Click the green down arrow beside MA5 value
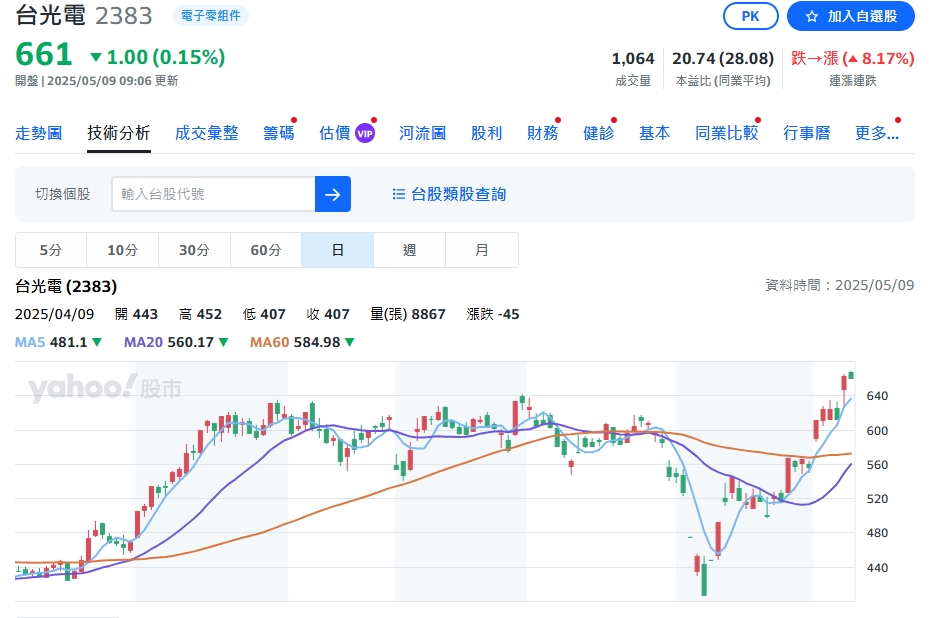The image size is (946, 618). coord(97,342)
